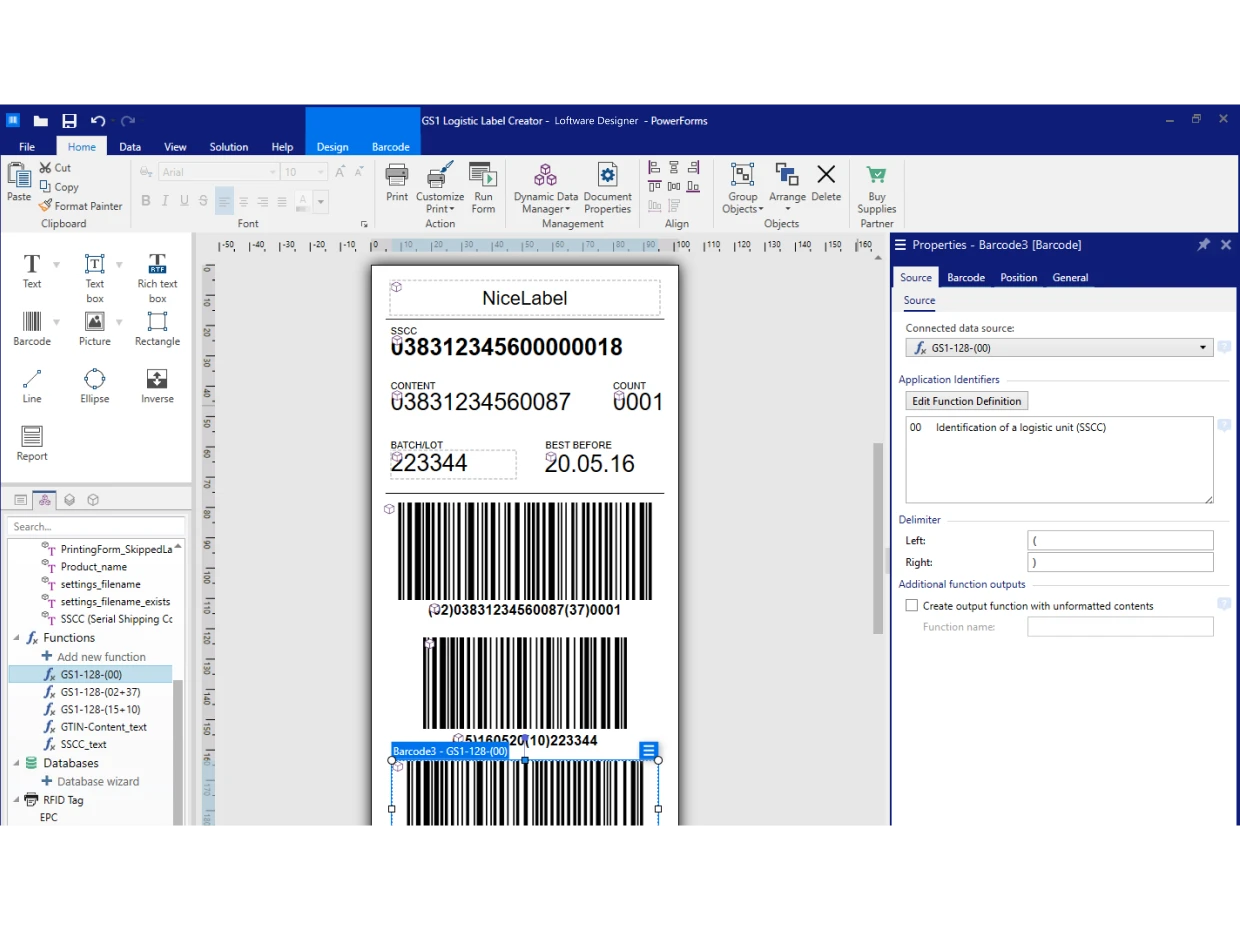Open the Data ribbon tab
The width and height of the screenshot is (1240, 930).
[x=130, y=147]
